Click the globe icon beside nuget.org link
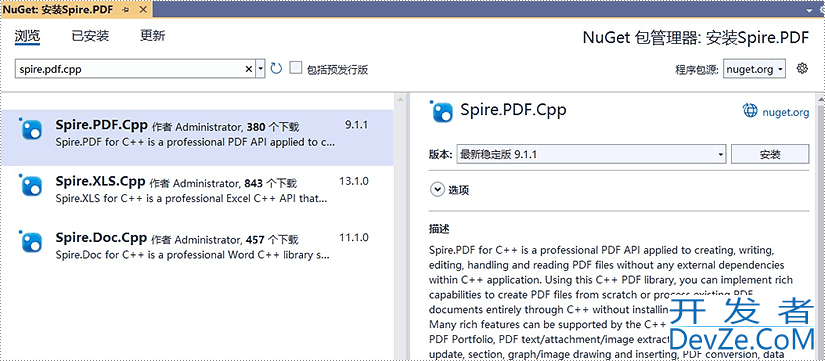This screenshot has width=825, height=361. (x=750, y=111)
